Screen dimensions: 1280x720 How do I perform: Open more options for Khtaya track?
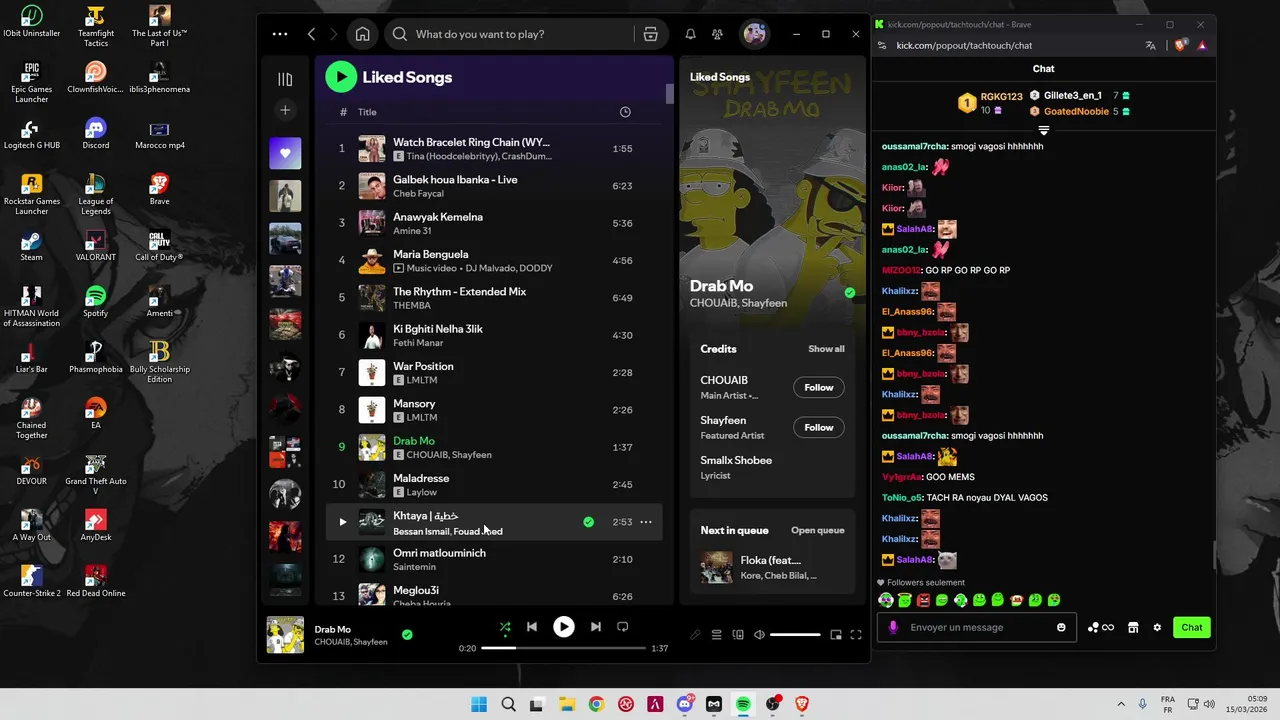tap(646, 522)
